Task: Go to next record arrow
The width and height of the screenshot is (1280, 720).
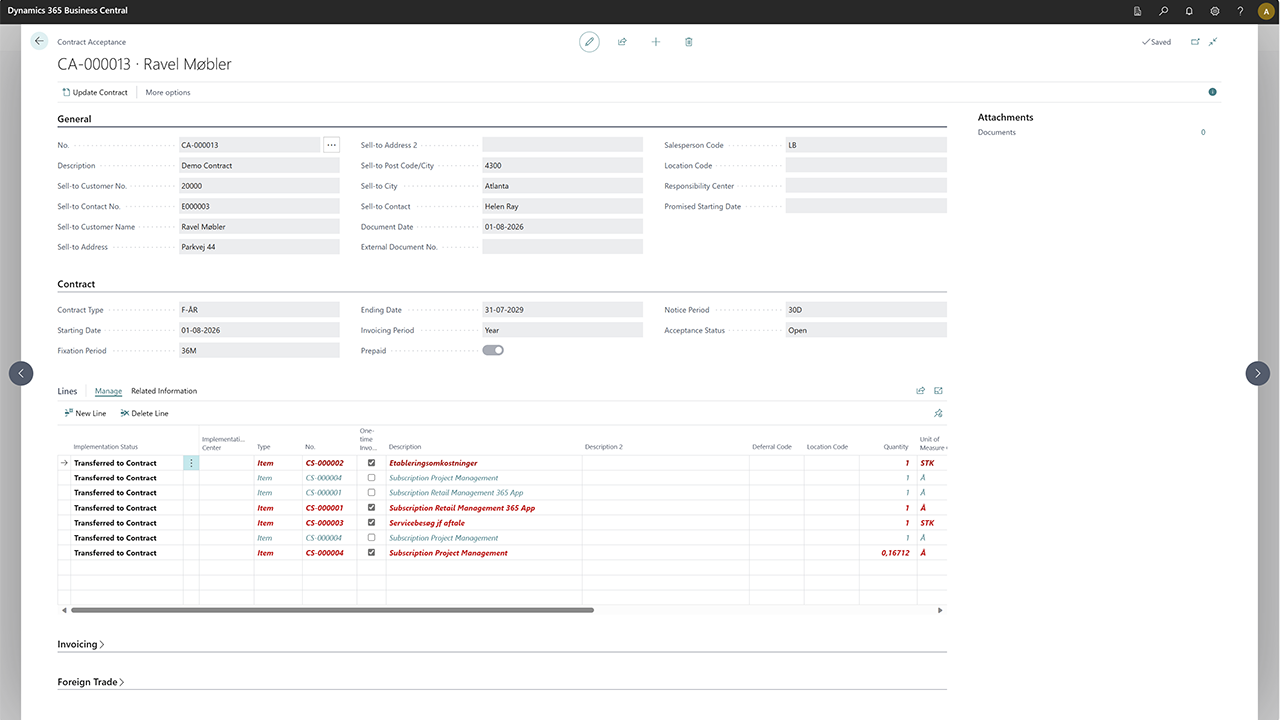Action: point(1258,373)
